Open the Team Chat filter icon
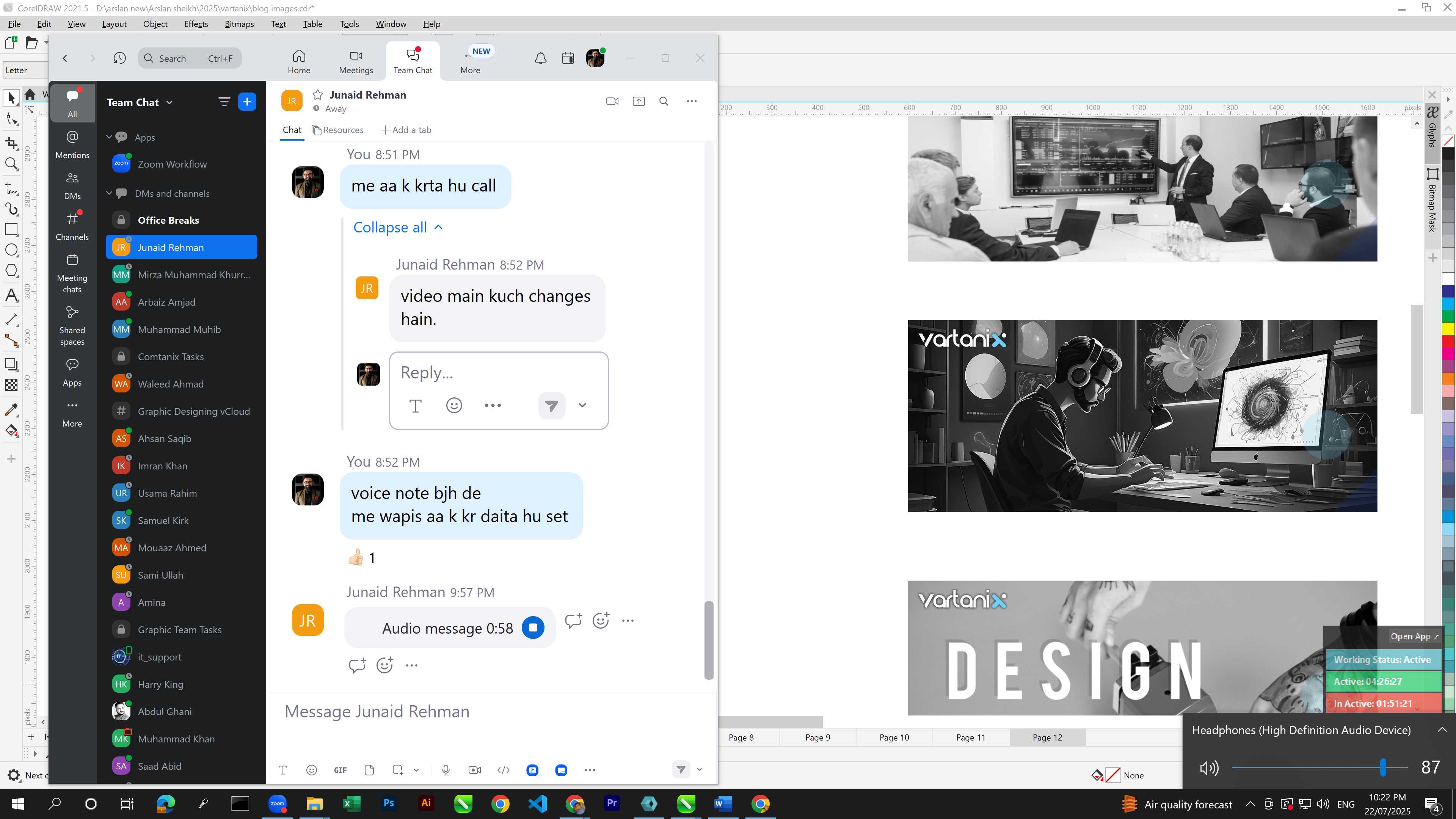 [224, 102]
